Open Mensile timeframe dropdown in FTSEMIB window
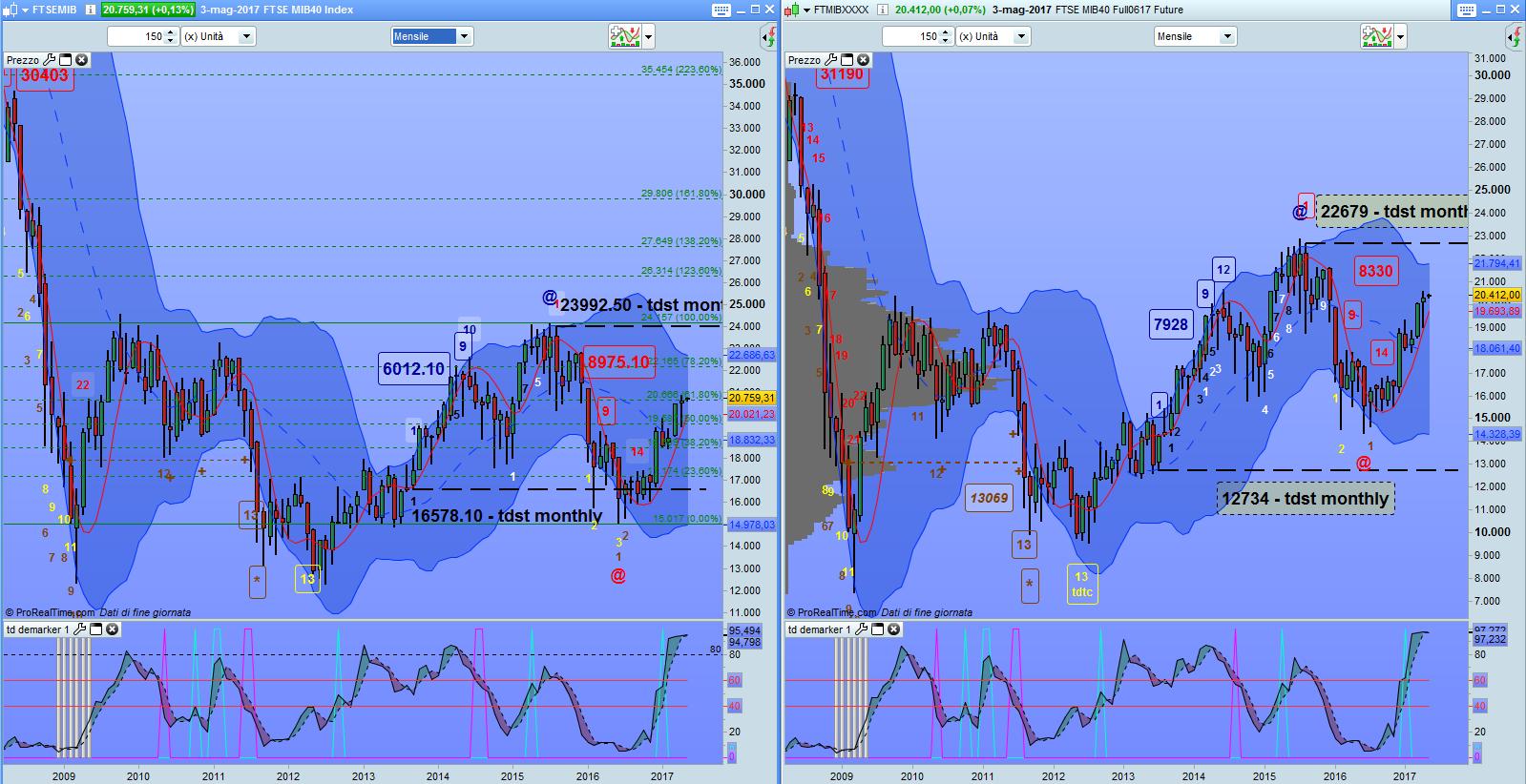 (x=431, y=36)
